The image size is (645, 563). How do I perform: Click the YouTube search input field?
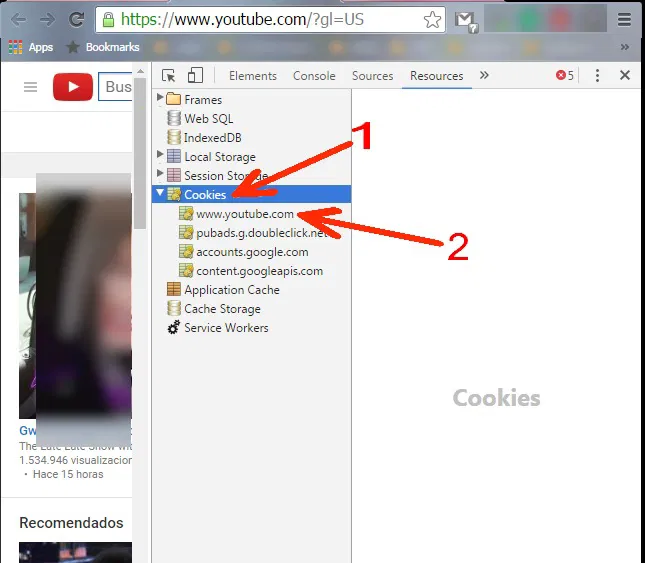[118, 88]
